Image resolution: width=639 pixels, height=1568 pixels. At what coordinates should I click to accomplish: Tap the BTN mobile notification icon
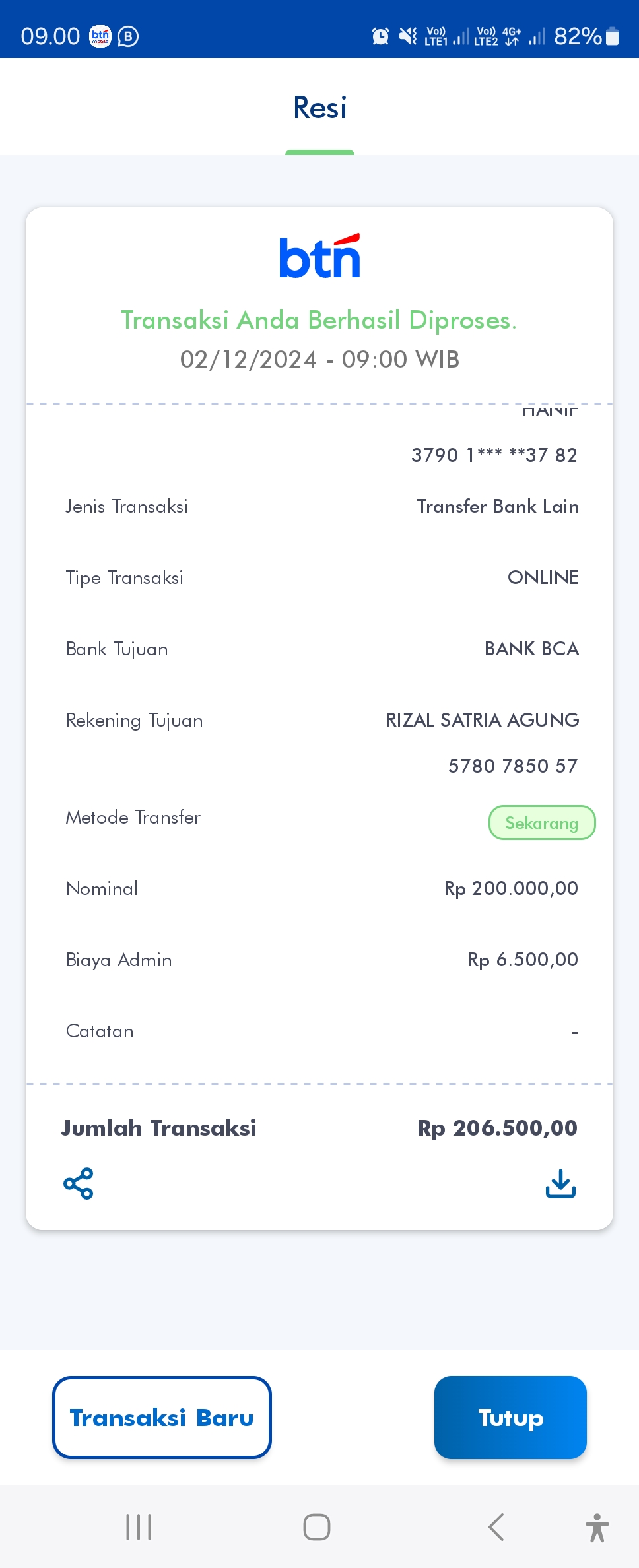pos(100,36)
